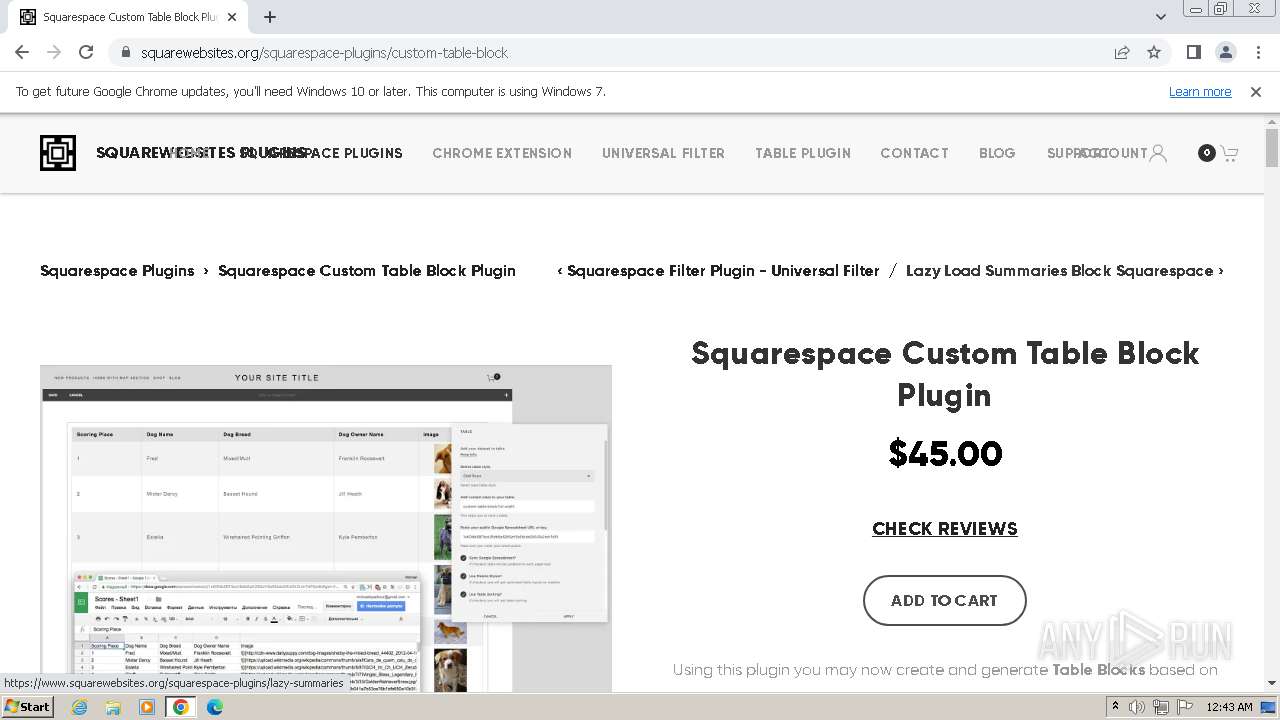Dismiss the Chrome update notification bar
Screen dimensions: 1280x720
[1256, 91]
